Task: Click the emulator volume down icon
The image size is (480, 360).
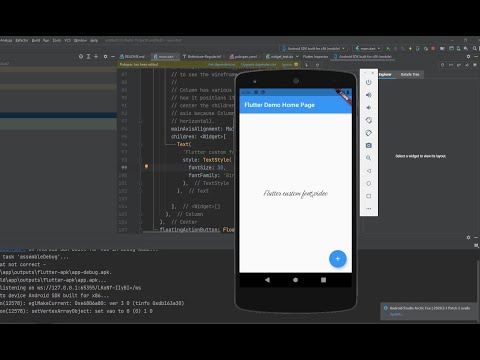Action: (369, 108)
